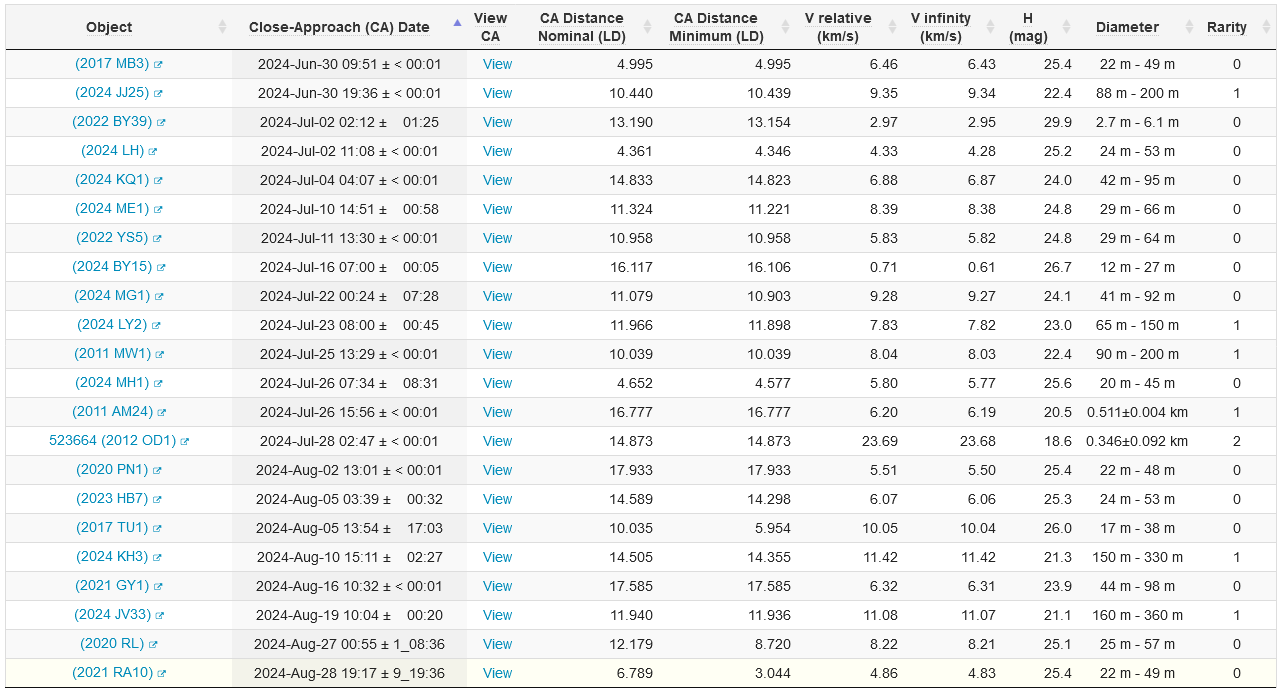1280x696 pixels.
Task: Select diameter 0.346±0.092 km
Action: click(1138, 441)
